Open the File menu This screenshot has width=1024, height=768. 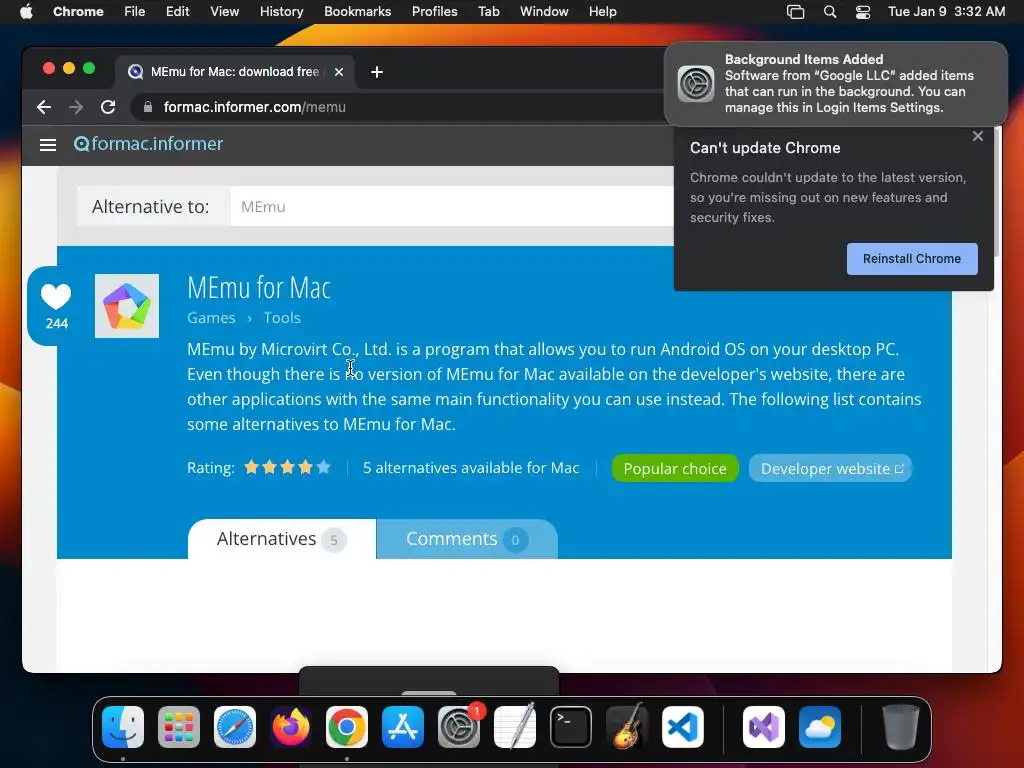[135, 12]
